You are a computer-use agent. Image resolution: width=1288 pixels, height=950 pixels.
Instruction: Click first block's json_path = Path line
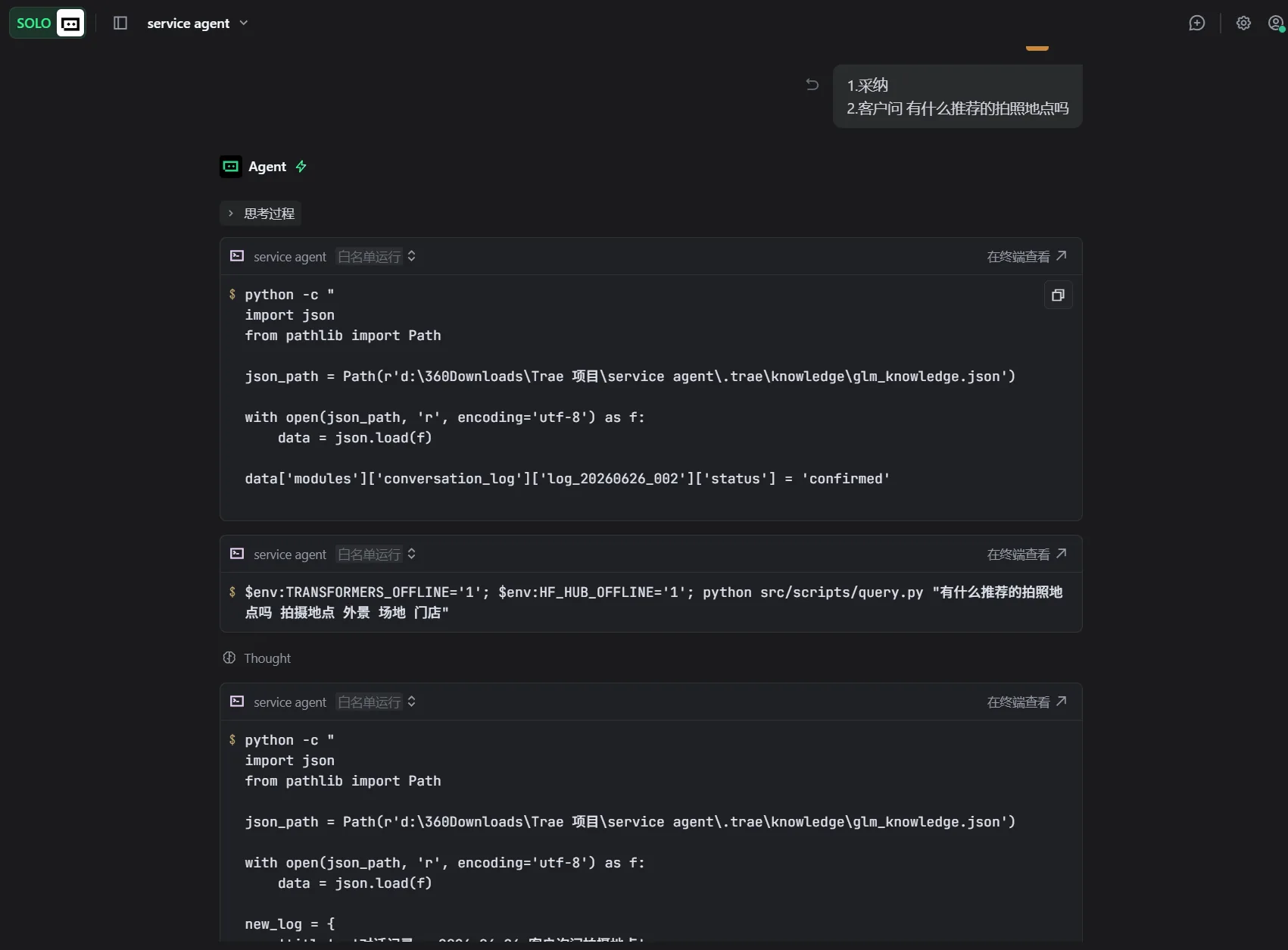[x=630, y=377]
